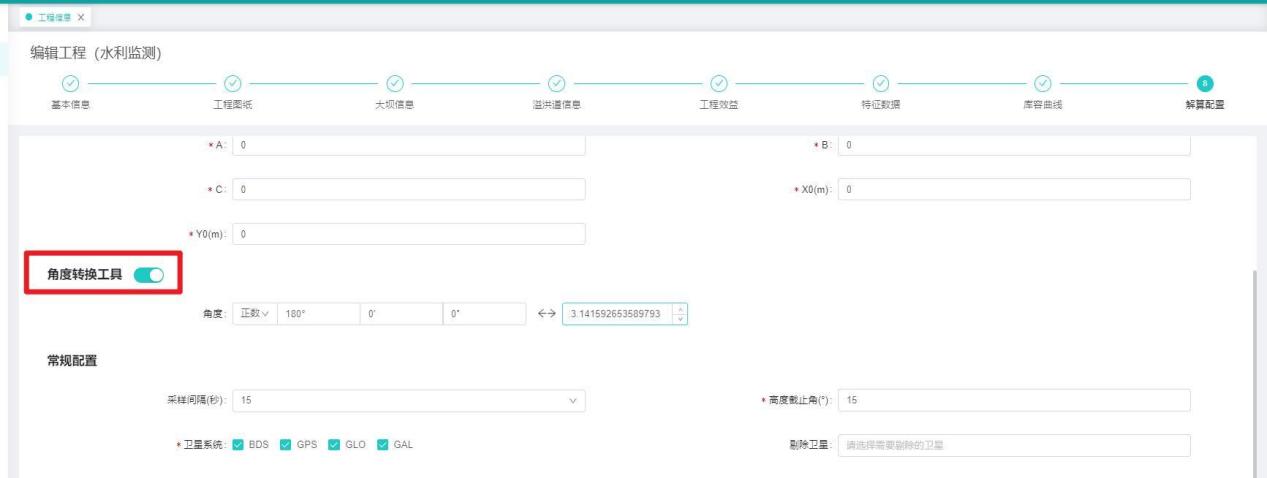
Task: Select the 工程效益 step checkmark icon
Action: pyautogui.click(x=718, y=84)
